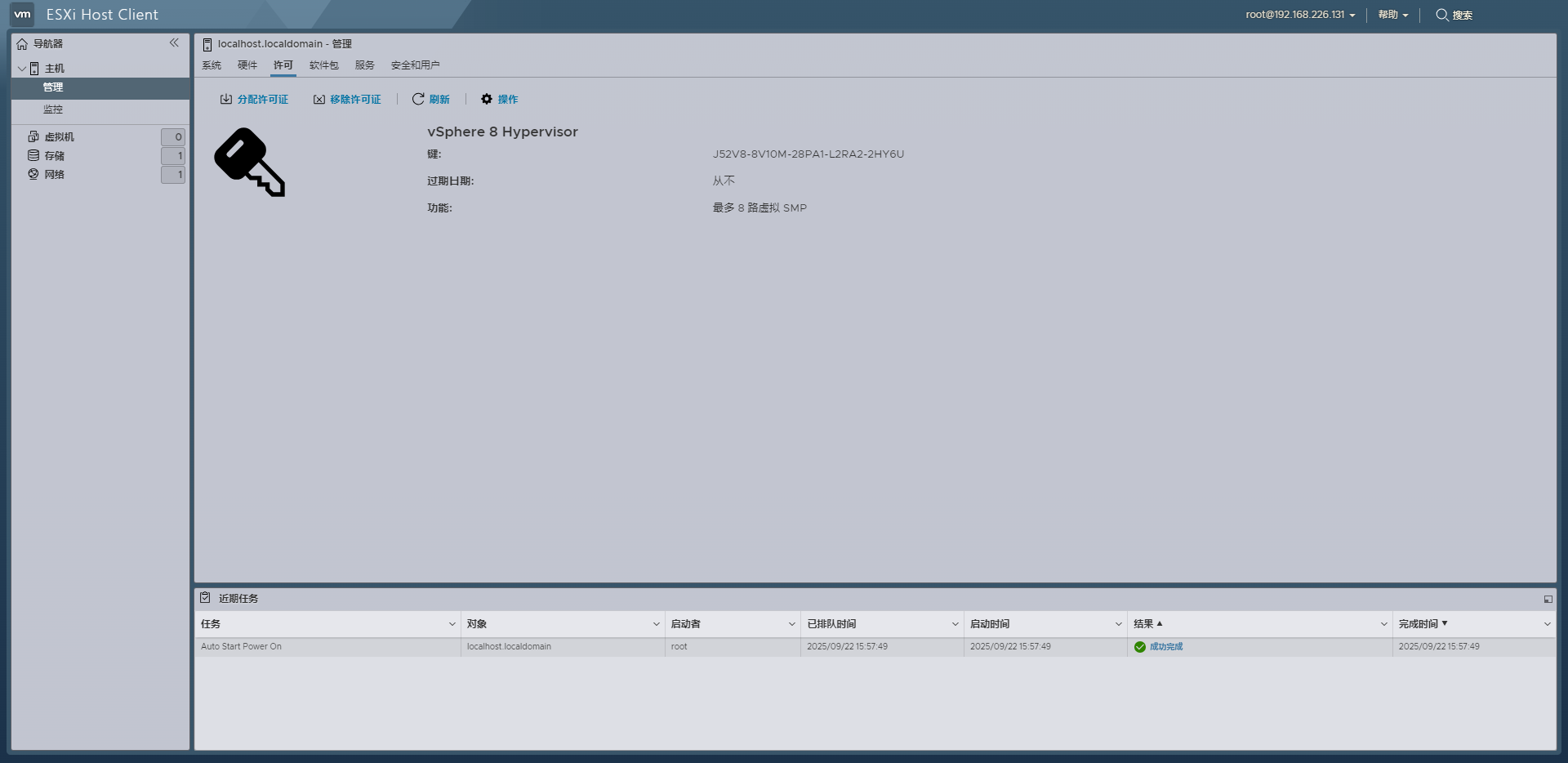The width and height of the screenshot is (1568, 763).
Task: Switch to the 安全和用户 tab
Action: [x=416, y=65]
